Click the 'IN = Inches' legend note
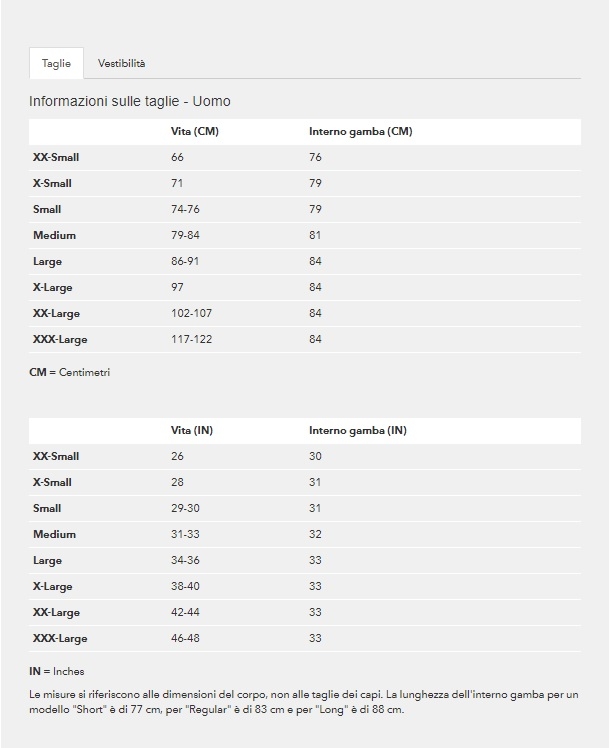The height and width of the screenshot is (748, 612). pyautogui.click(x=57, y=671)
